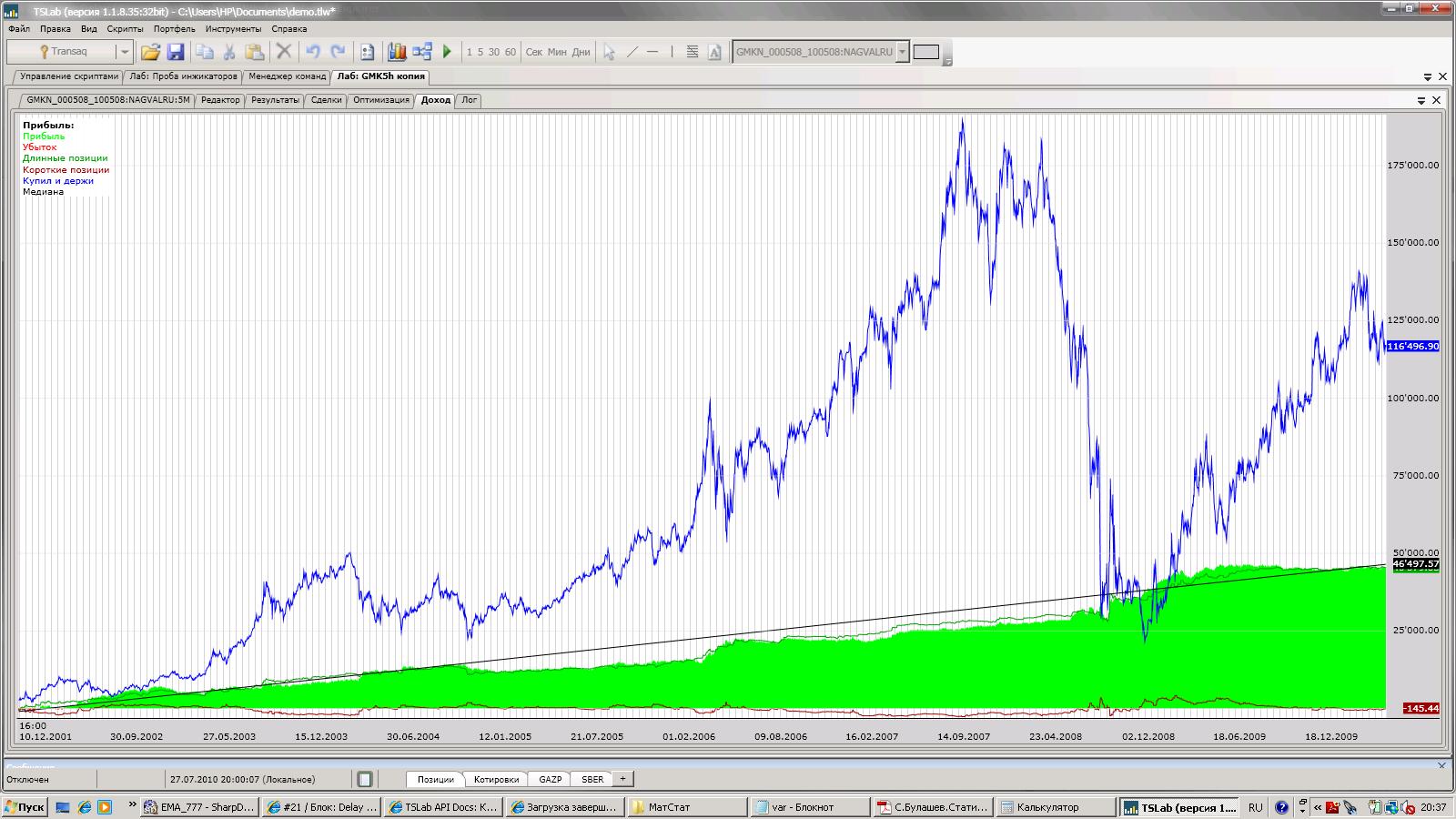The height and width of the screenshot is (819, 1456).
Task: Open the GAZP bottom tab
Action: tap(550, 779)
